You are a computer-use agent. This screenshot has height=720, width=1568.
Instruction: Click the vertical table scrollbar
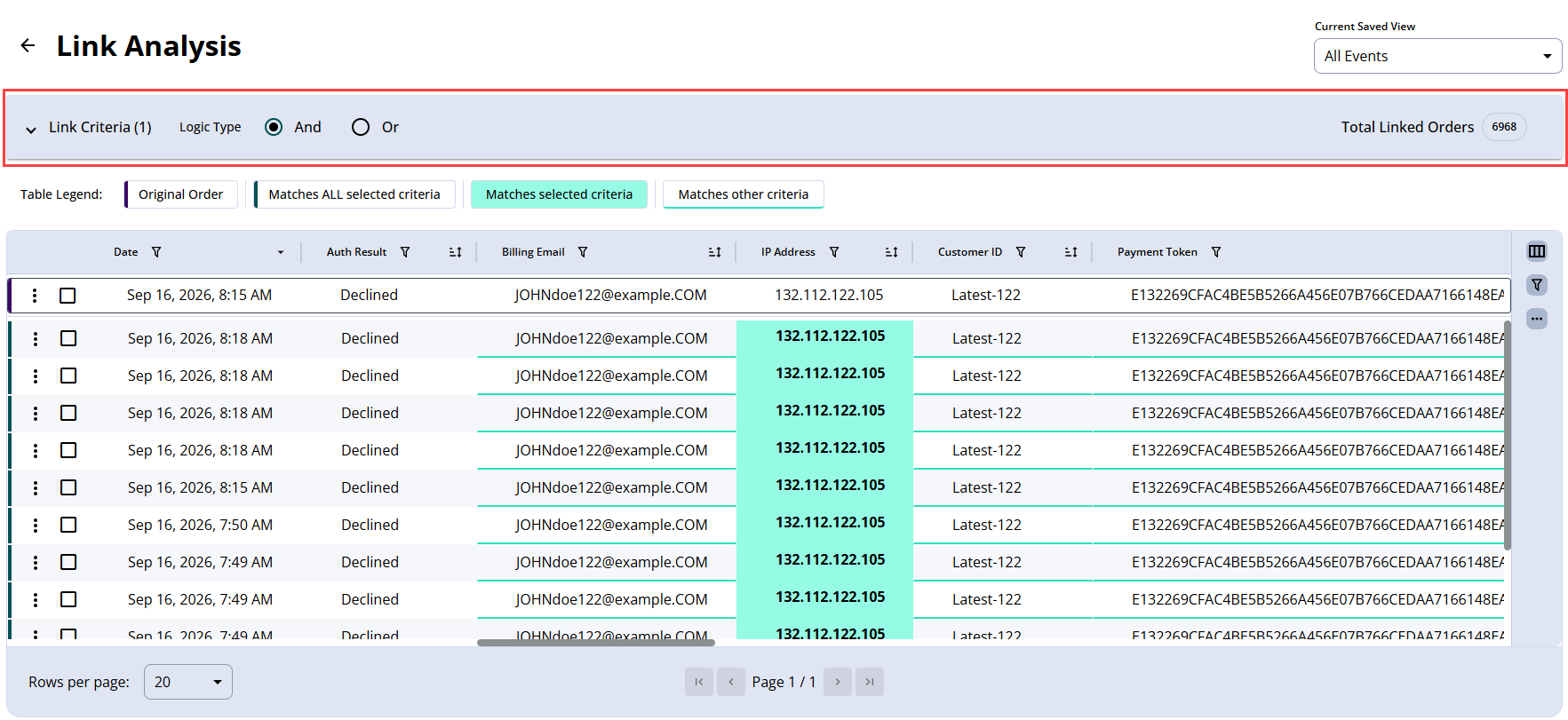pos(1507,435)
